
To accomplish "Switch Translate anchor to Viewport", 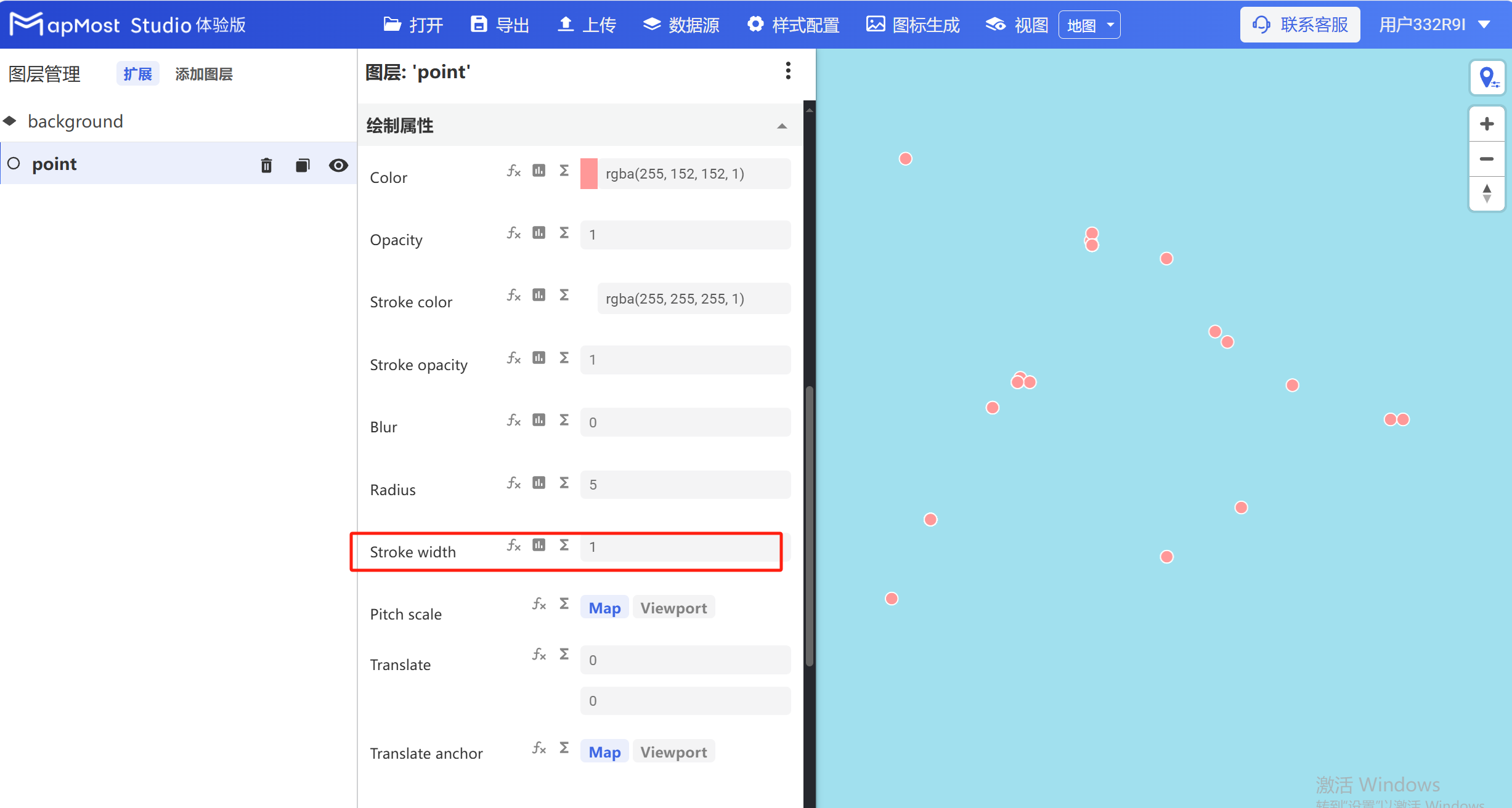I will (x=673, y=751).
